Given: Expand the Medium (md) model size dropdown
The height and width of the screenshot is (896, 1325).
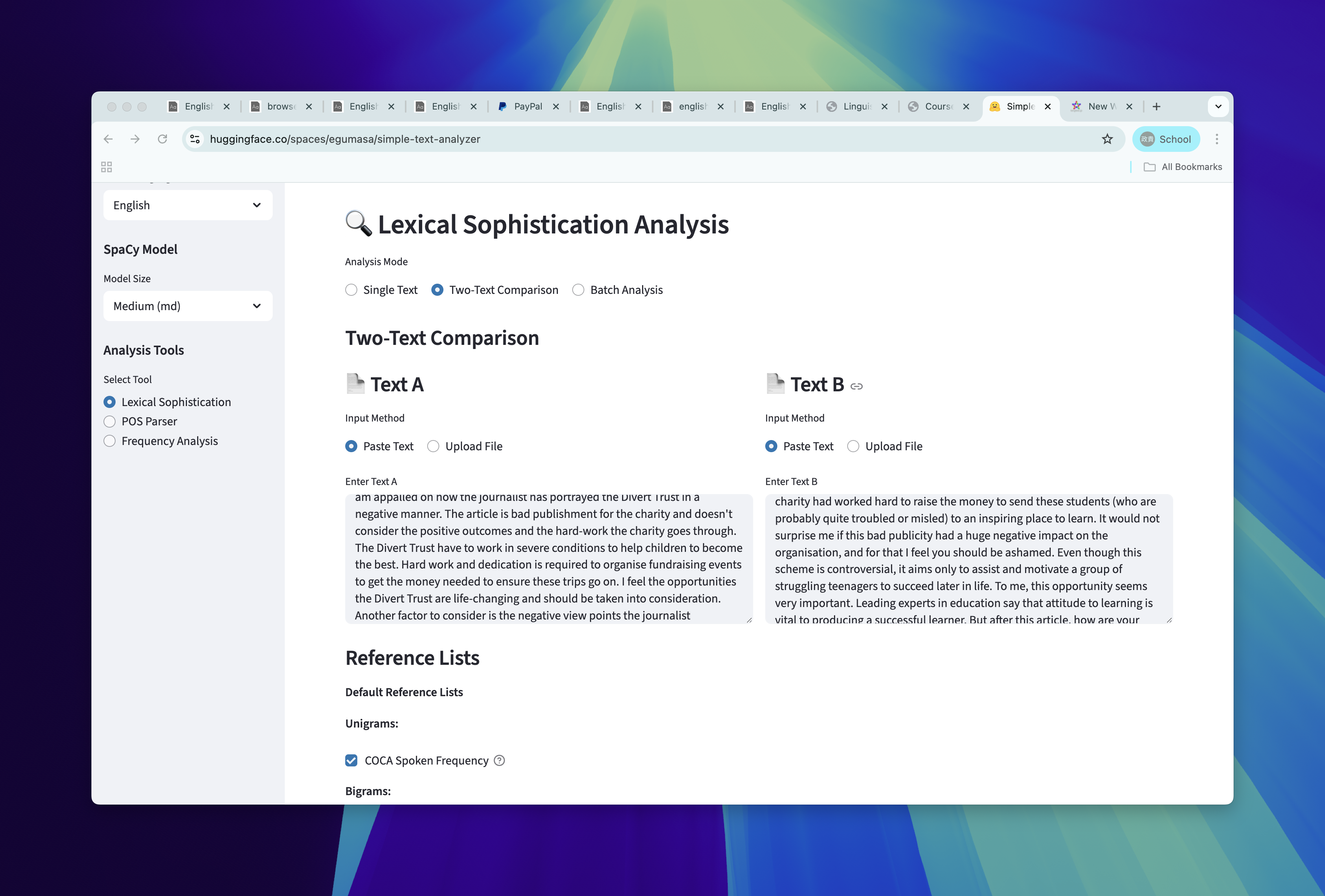Looking at the screenshot, I should pyautogui.click(x=188, y=306).
